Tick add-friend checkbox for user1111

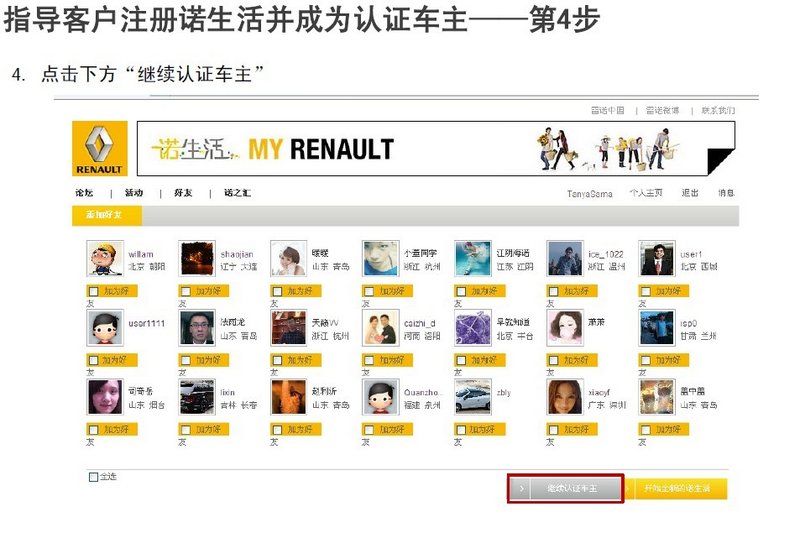pyautogui.click(x=93, y=360)
